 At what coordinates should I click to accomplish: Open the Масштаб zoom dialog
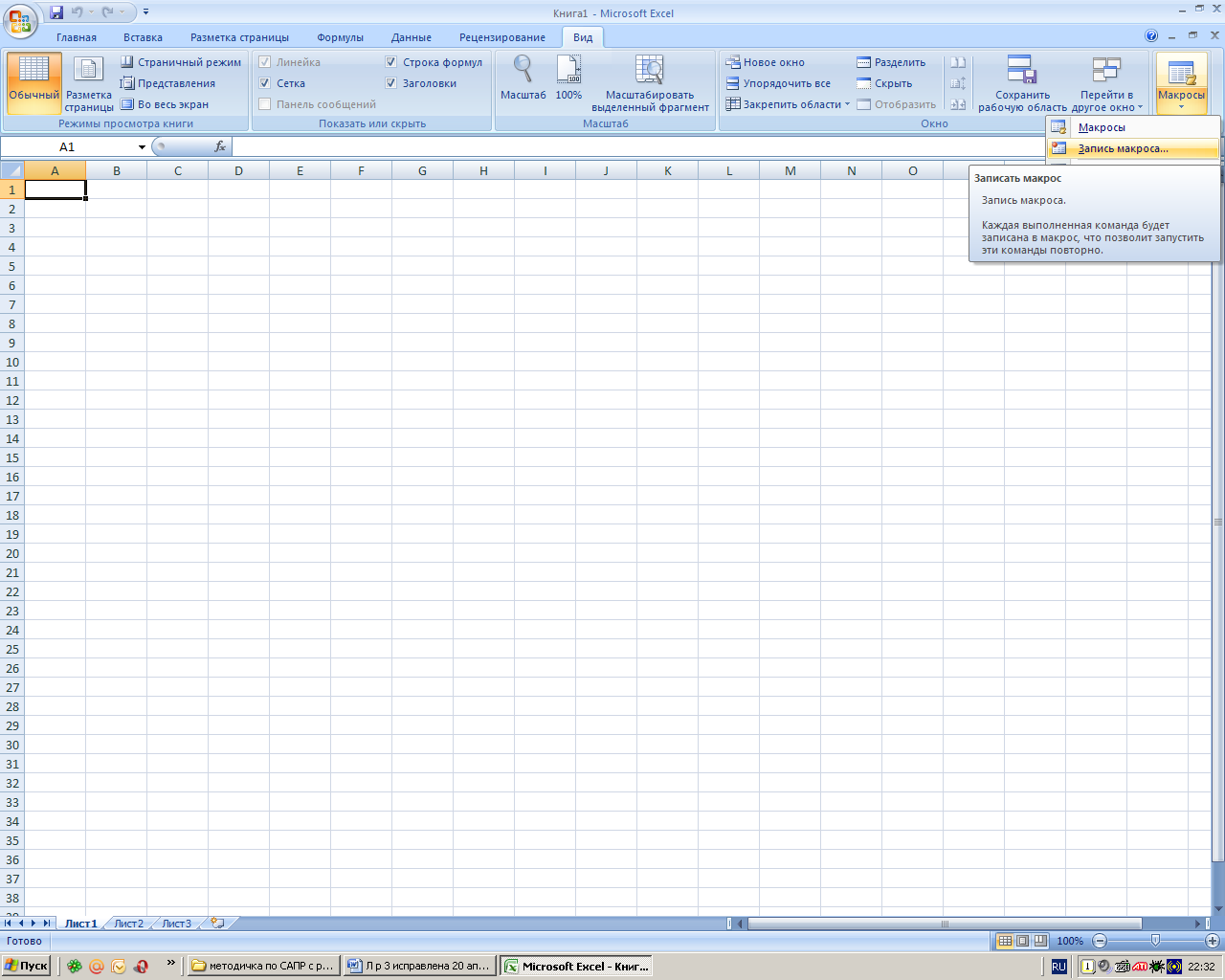(x=523, y=78)
